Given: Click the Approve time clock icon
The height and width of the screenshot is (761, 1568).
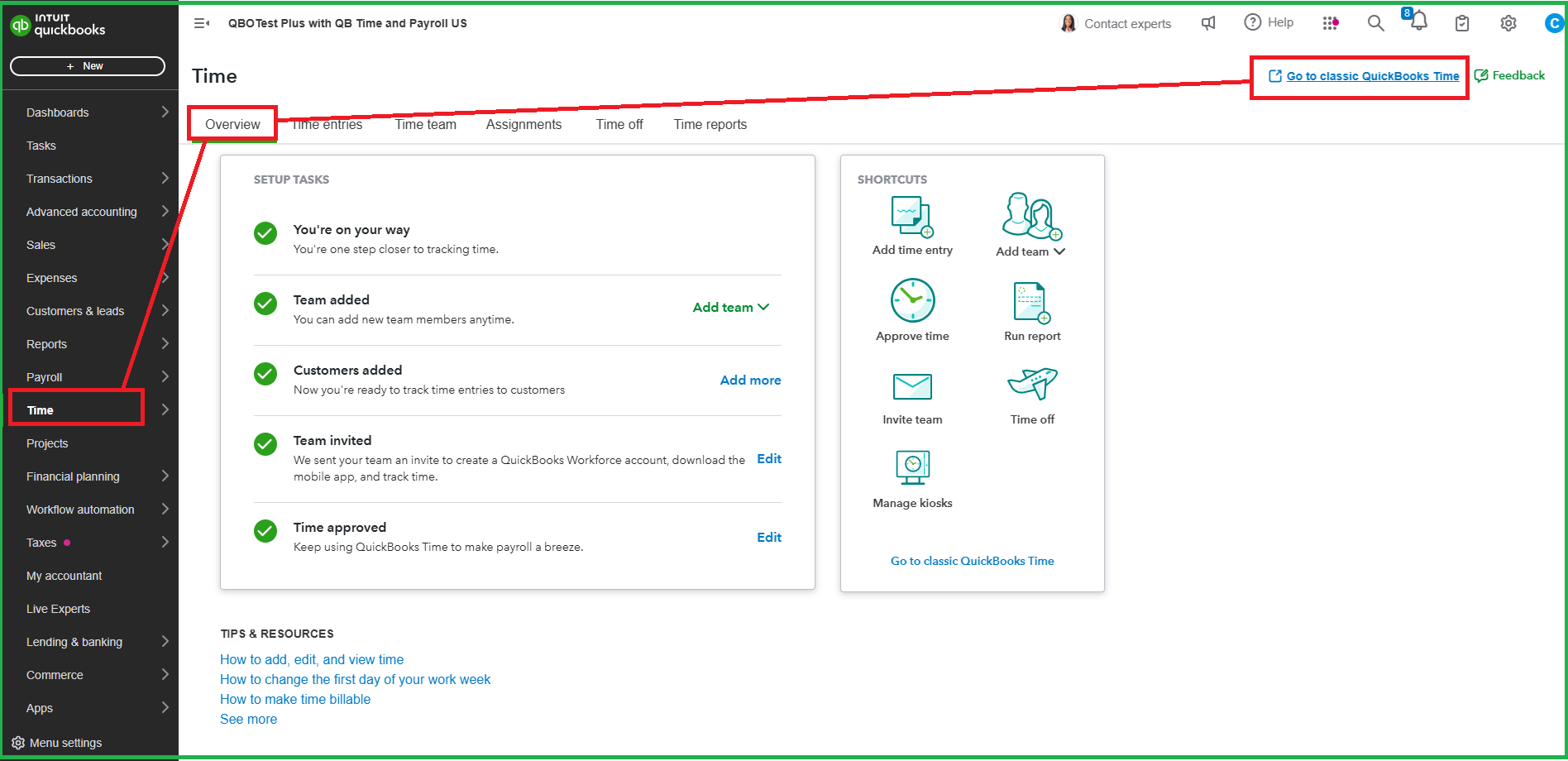Looking at the screenshot, I should 912,299.
